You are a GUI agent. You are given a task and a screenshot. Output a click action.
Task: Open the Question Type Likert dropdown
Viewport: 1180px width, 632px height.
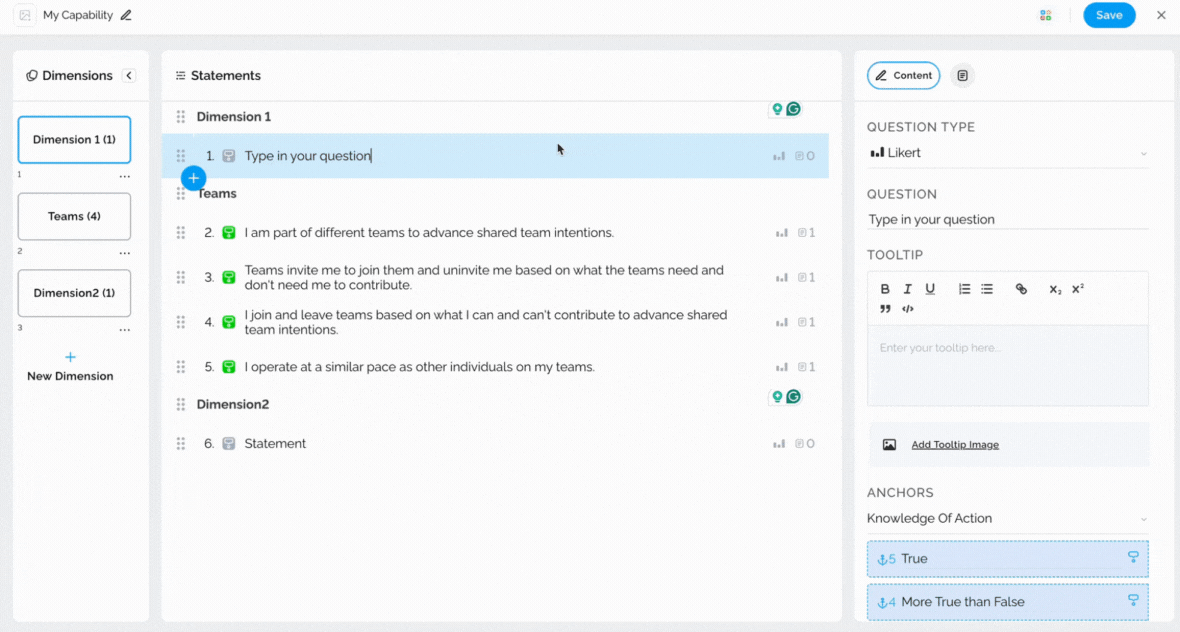(x=1007, y=153)
